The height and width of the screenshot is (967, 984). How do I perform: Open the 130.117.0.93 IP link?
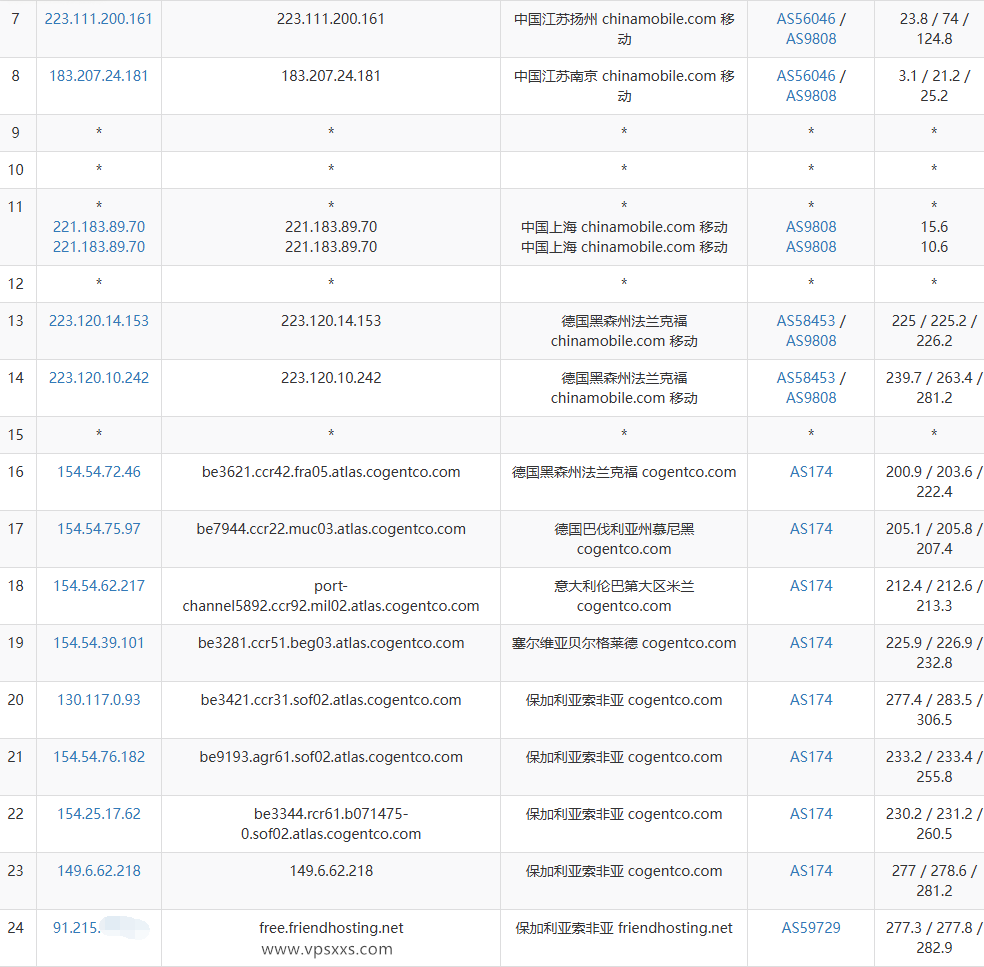[x=99, y=700]
